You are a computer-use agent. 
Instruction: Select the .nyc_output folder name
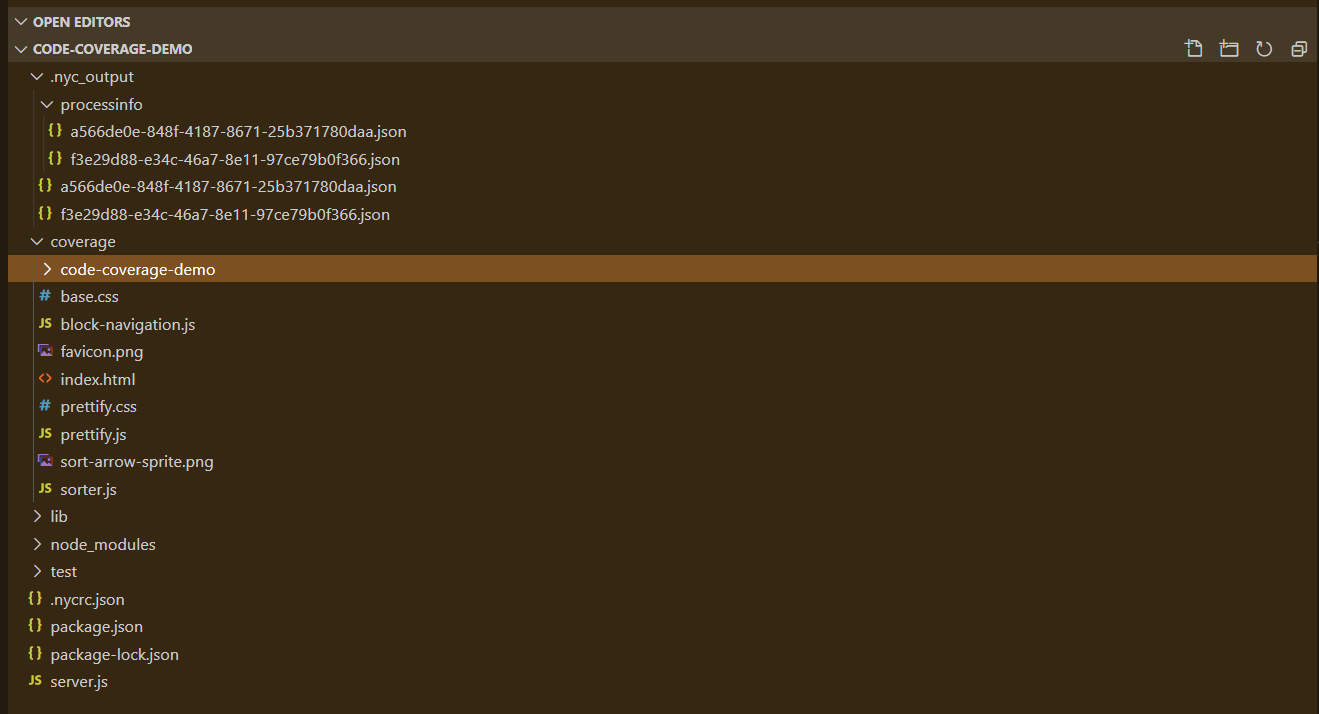tap(91, 76)
